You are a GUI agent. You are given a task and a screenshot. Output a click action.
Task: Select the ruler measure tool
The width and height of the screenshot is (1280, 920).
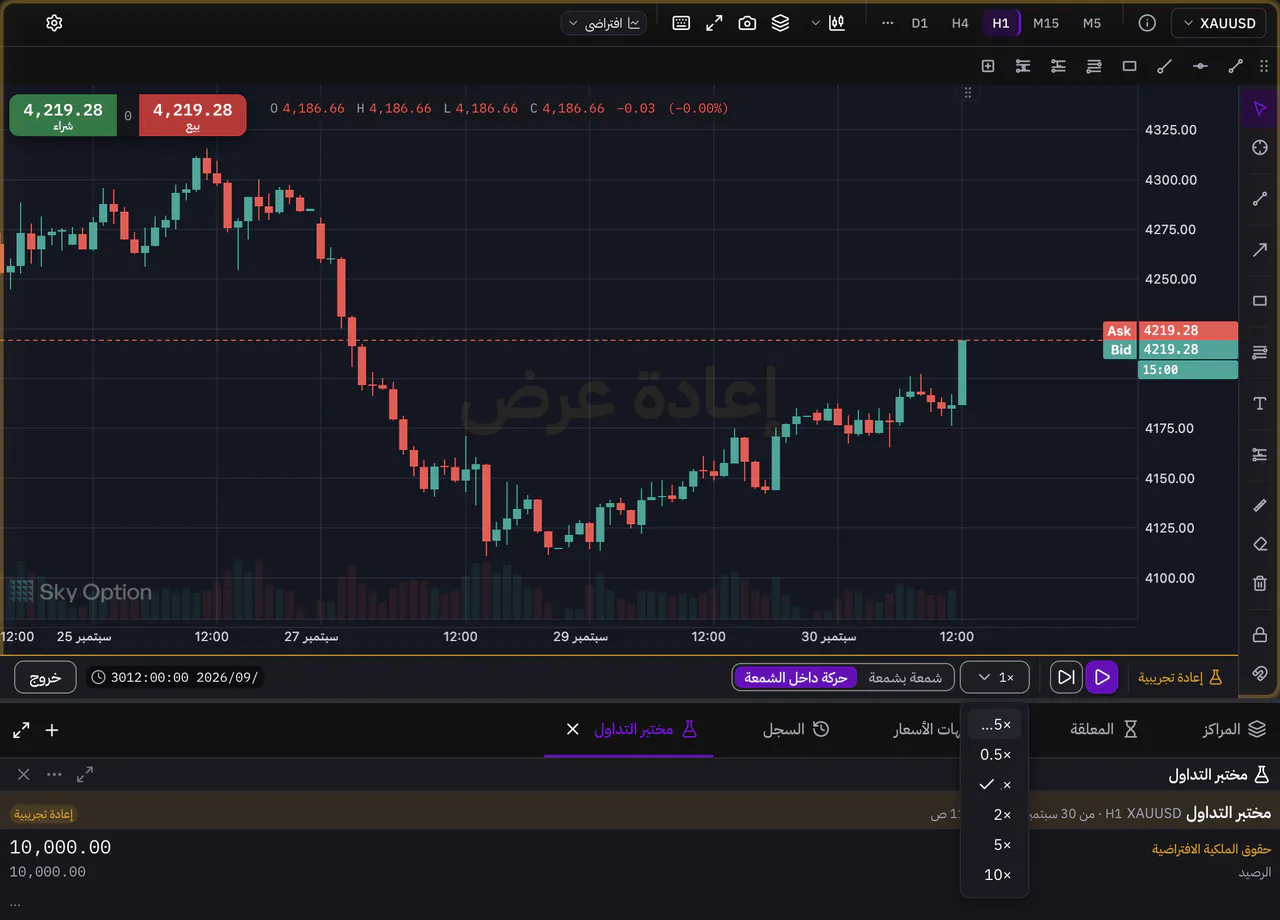click(1260, 506)
